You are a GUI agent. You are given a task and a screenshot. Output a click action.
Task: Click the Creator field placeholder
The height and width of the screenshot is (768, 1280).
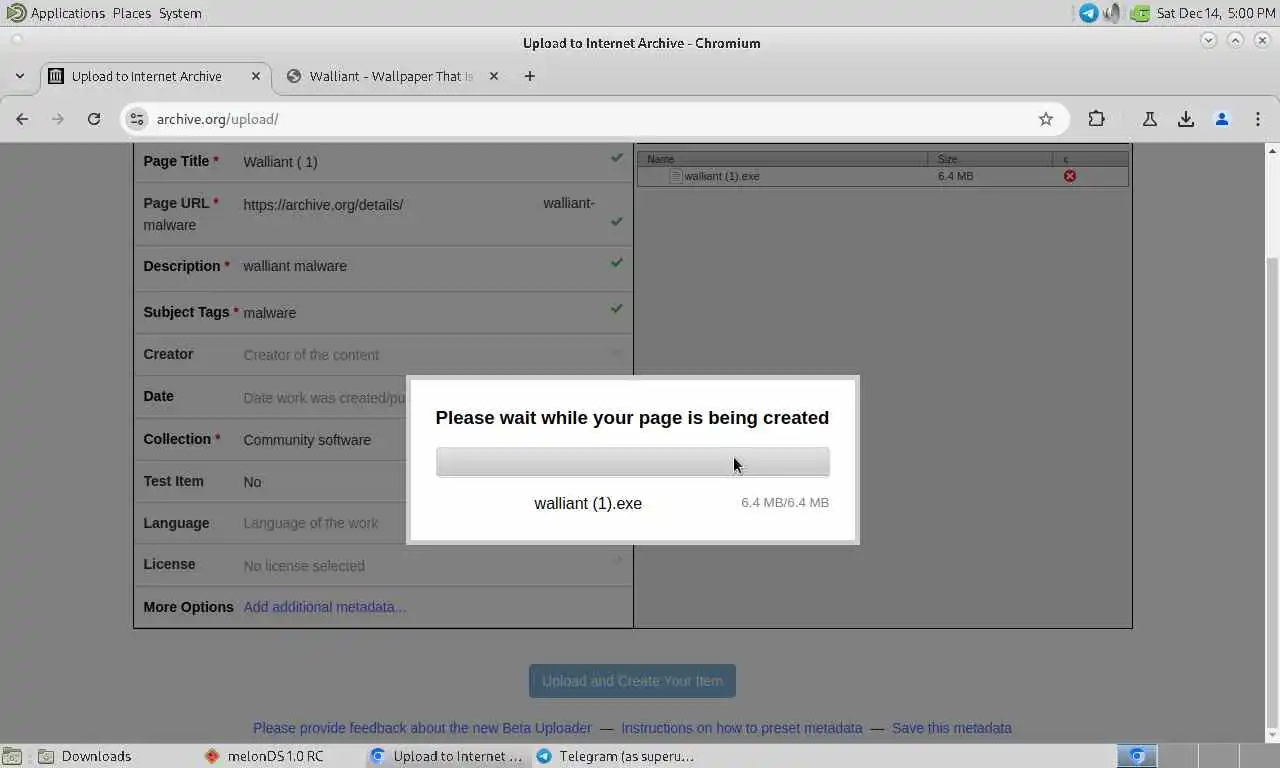311,355
